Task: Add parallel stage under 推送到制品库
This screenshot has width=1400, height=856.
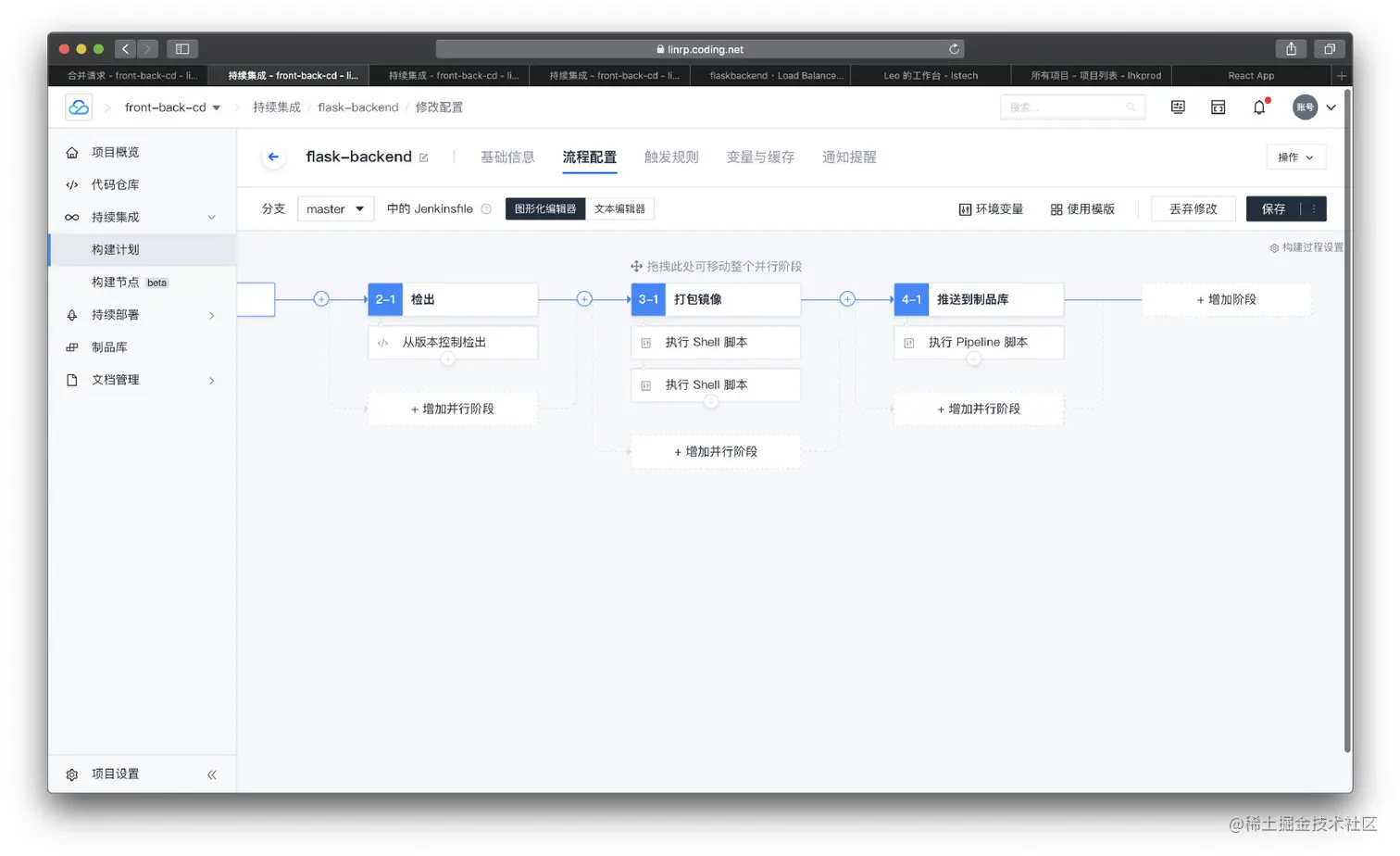Action: pos(979,409)
